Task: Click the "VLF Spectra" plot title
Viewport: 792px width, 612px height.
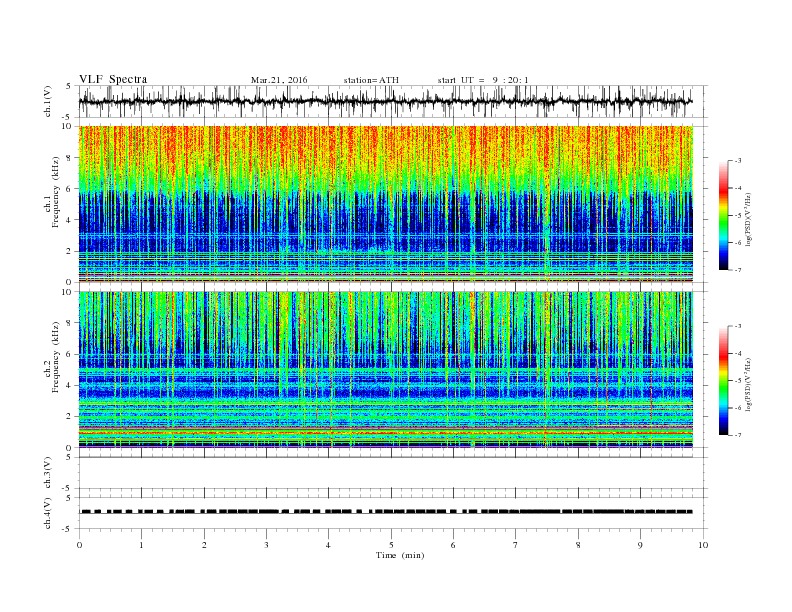Action: pos(113,79)
